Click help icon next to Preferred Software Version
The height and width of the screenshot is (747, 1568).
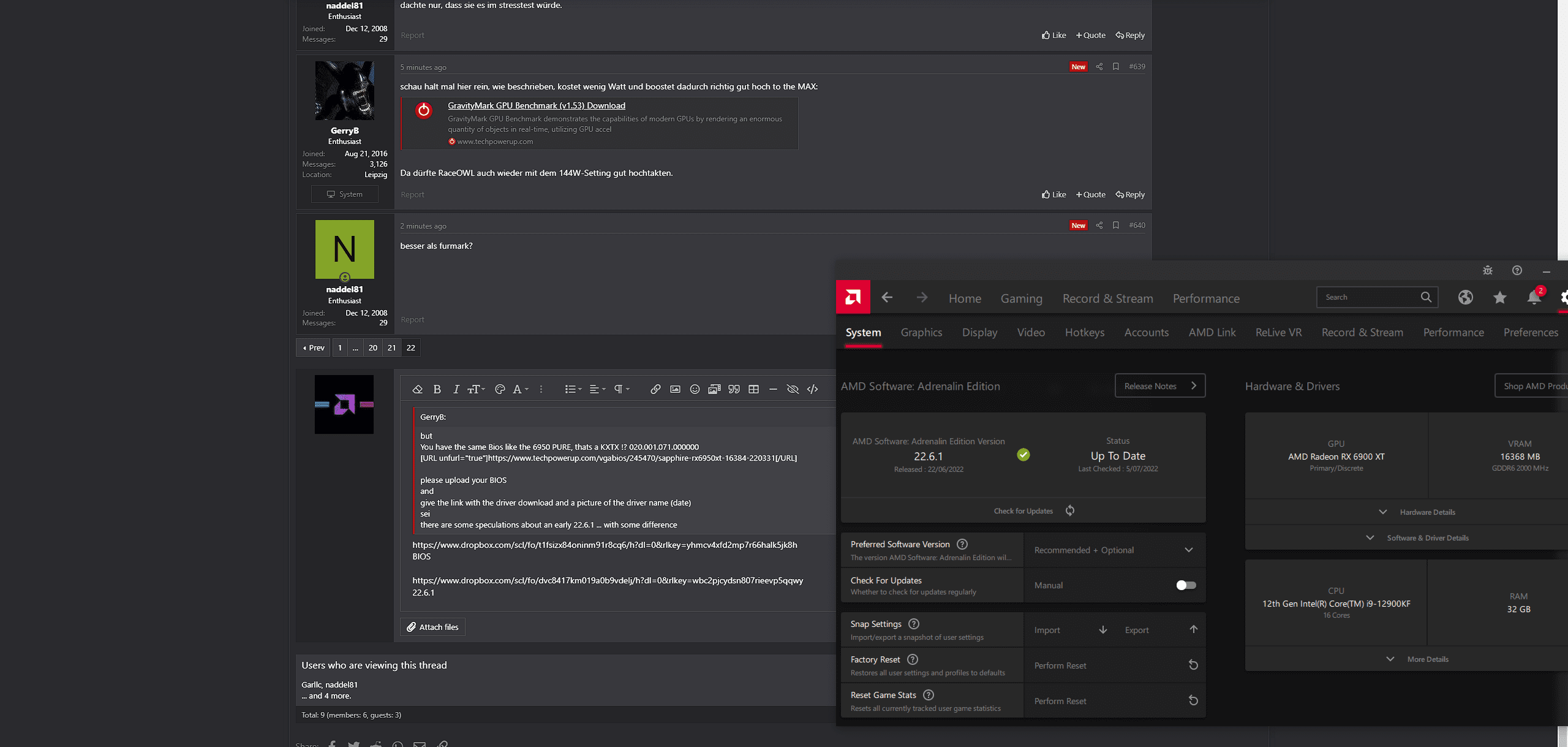(x=962, y=544)
